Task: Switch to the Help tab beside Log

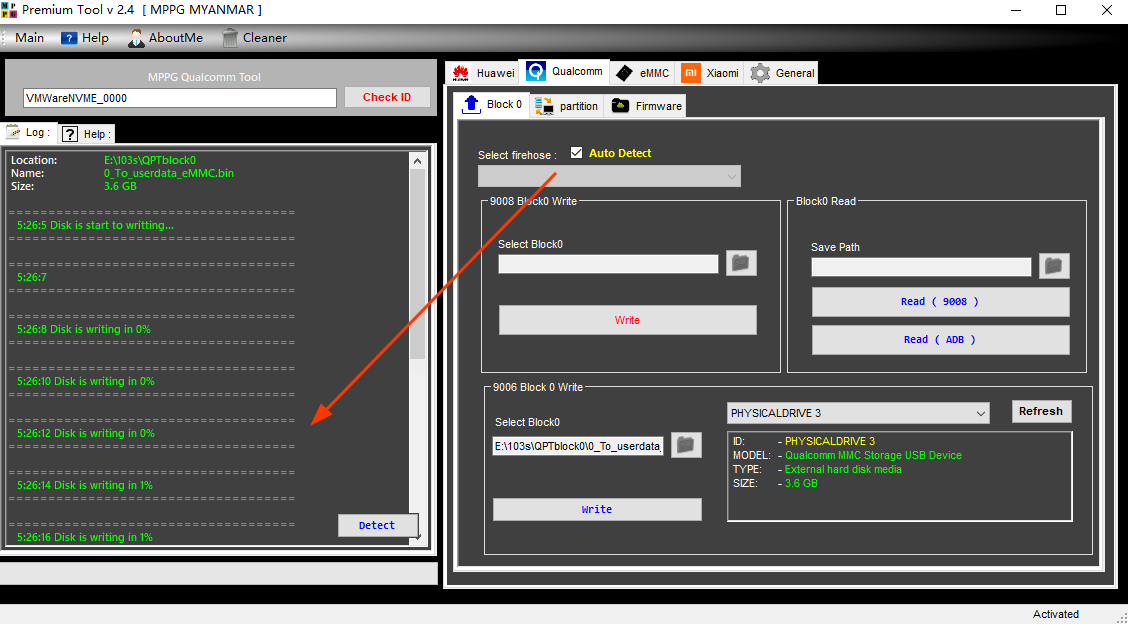Action: click(x=86, y=134)
